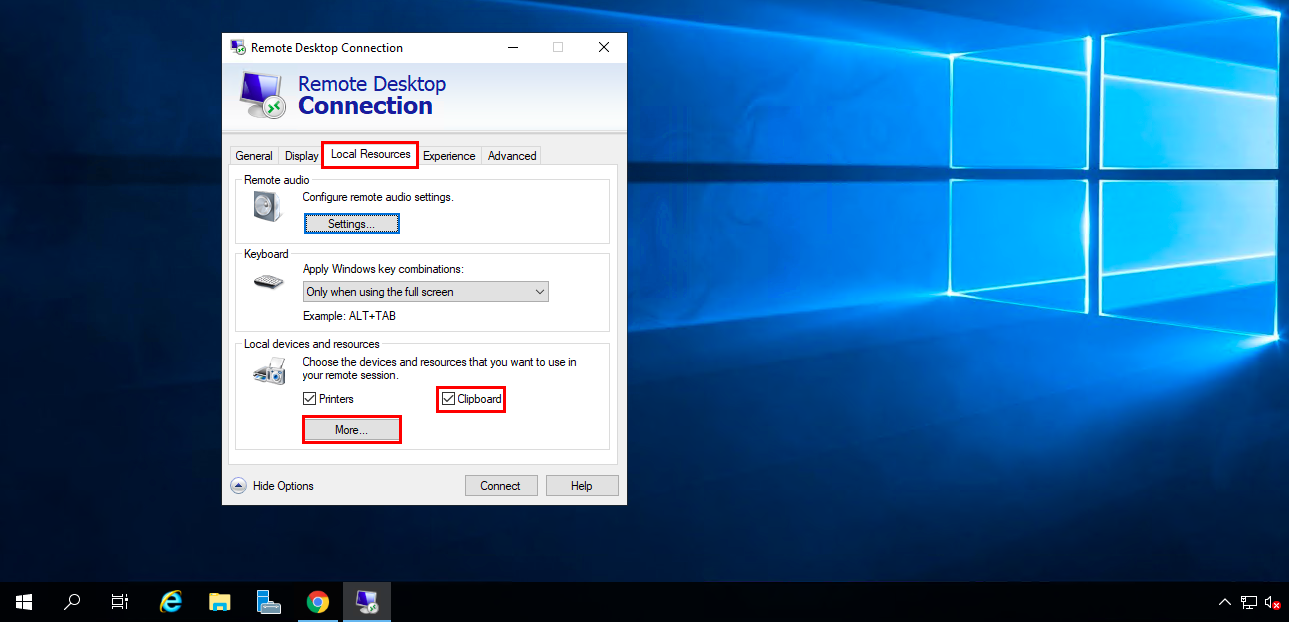Click 'Apply Windows key combinations:' label

383,269
